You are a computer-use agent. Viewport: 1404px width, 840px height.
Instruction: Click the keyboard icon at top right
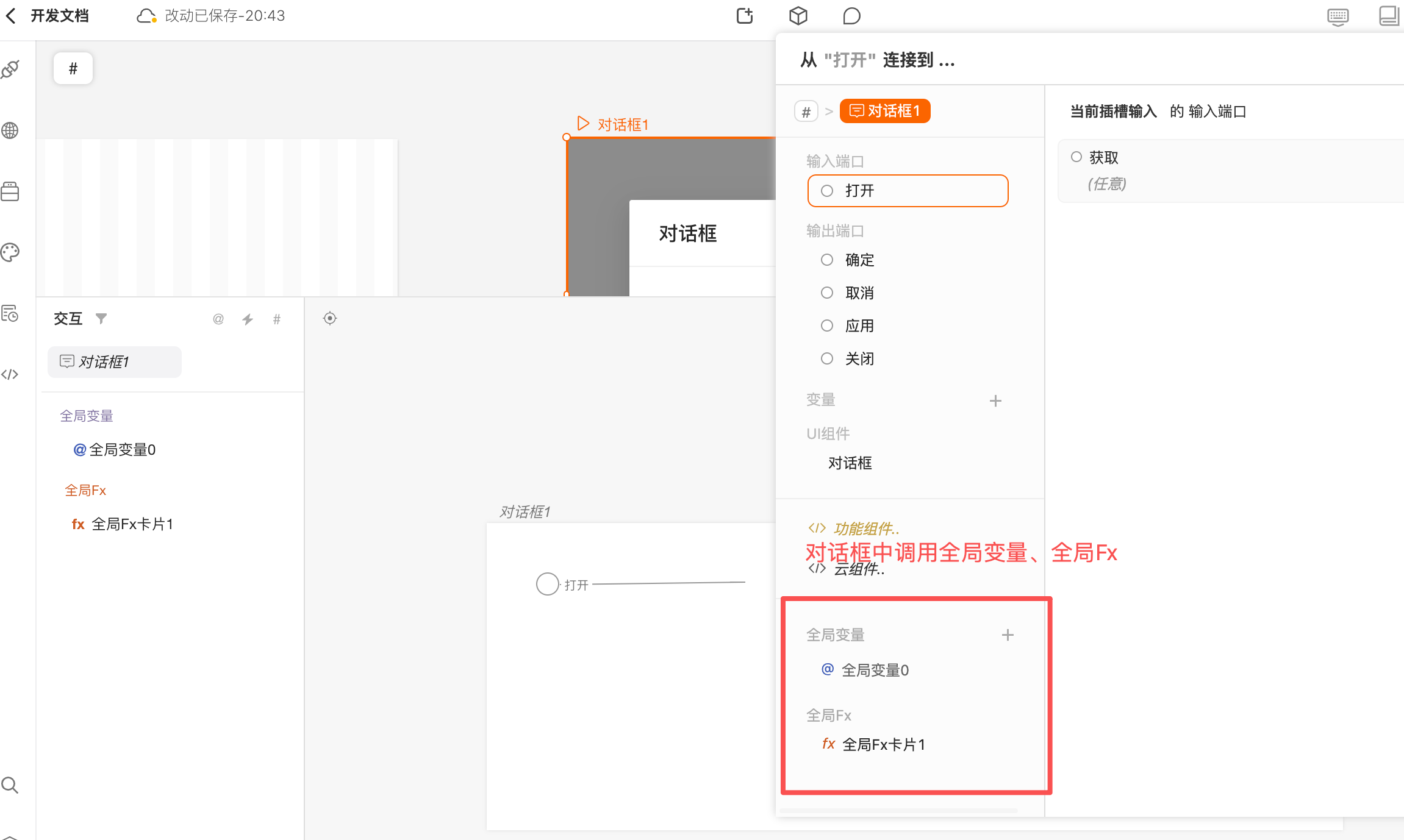(x=1338, y=16)
